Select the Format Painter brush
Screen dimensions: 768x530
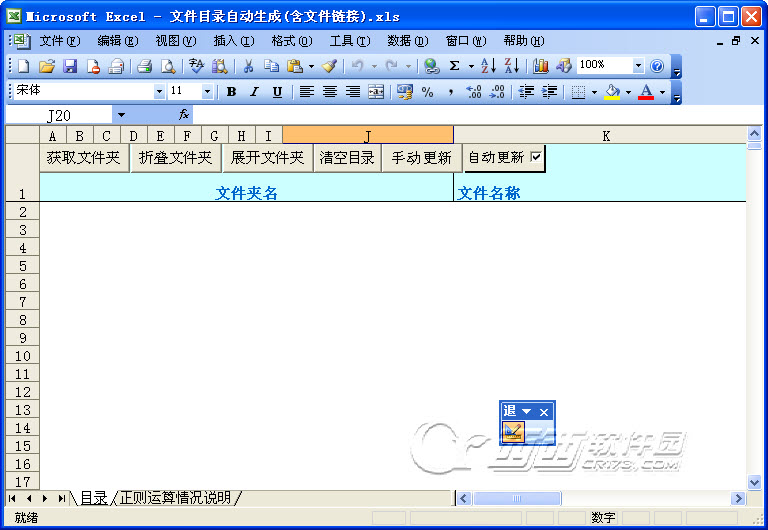(329, 66)
